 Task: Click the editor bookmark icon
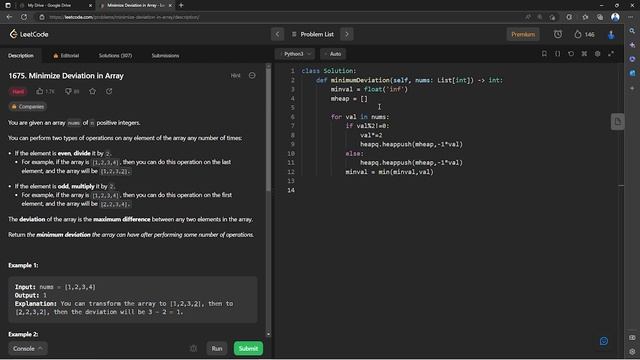tap(544, 54)
